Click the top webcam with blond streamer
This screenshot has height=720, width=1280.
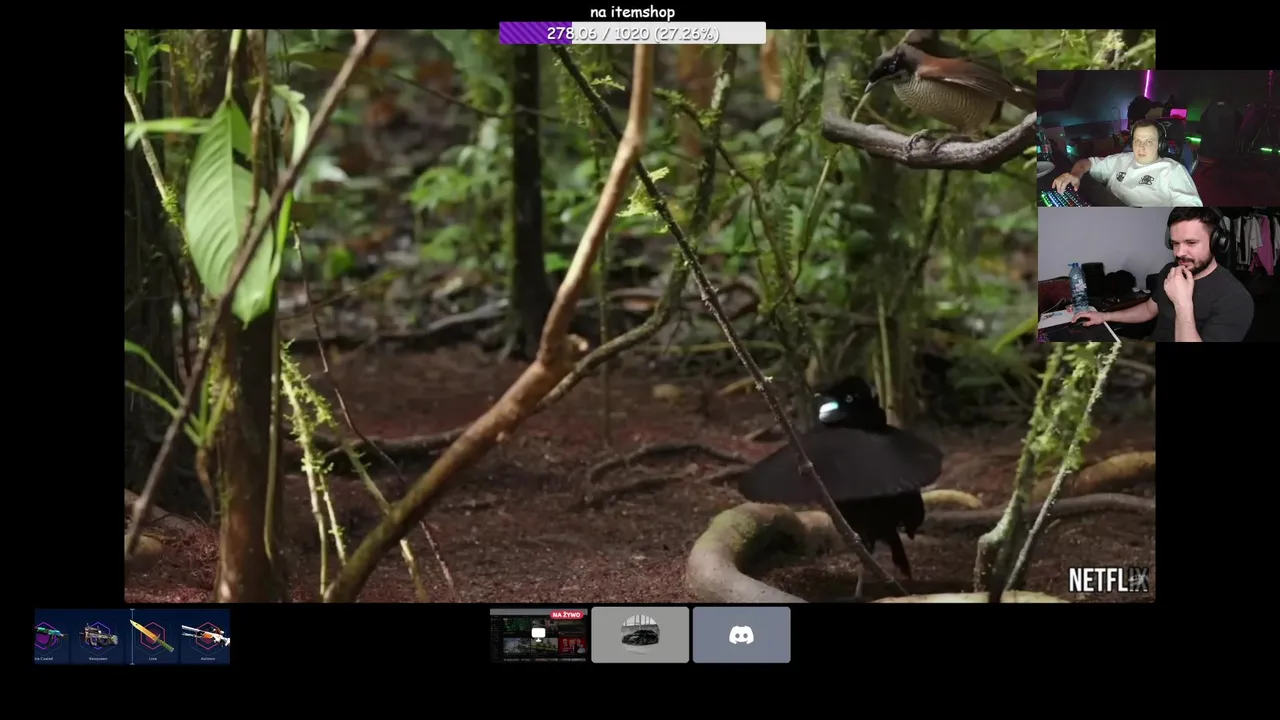1158,138
